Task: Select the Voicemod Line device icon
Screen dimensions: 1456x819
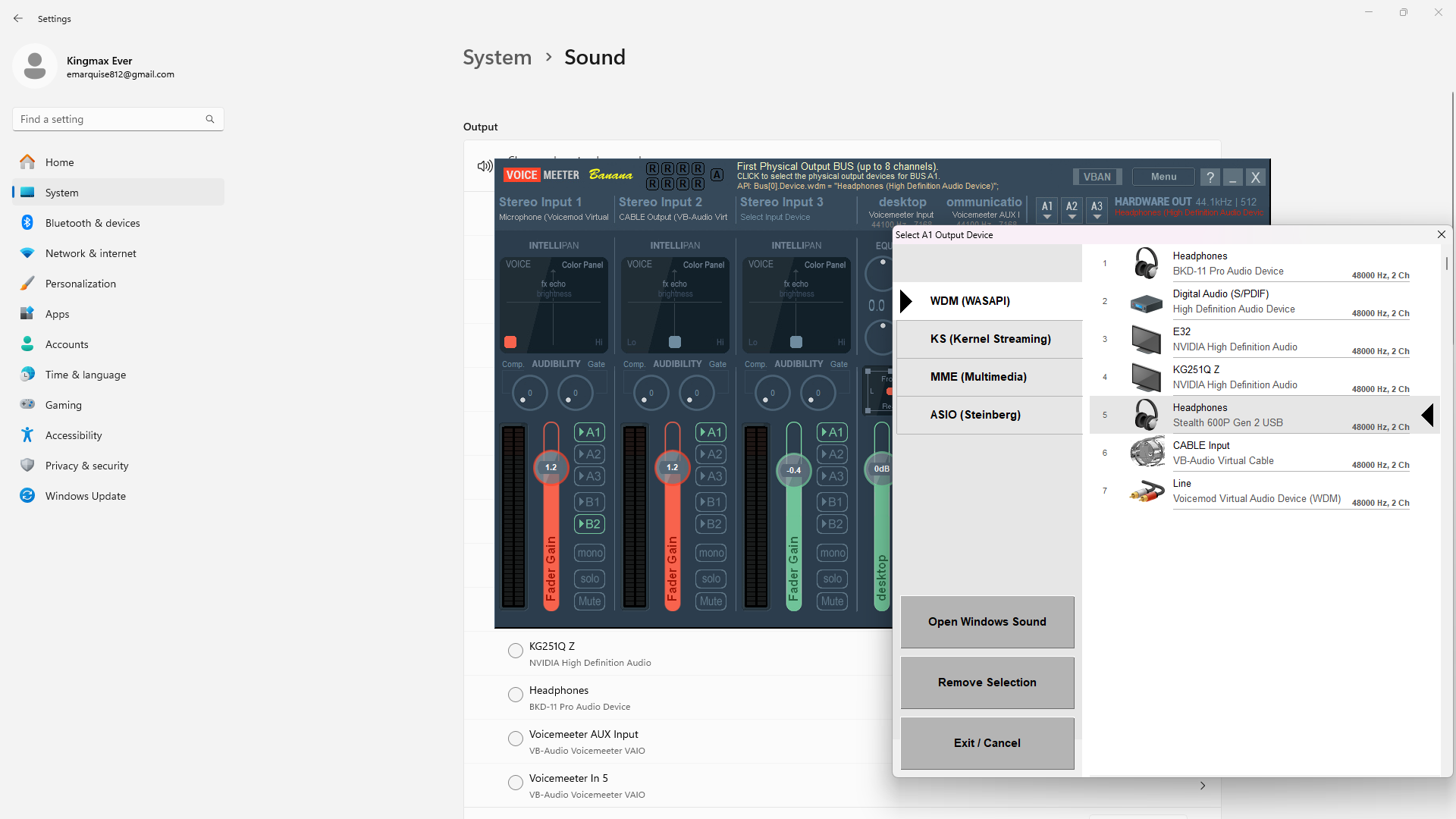Action: coord(1146,491)
